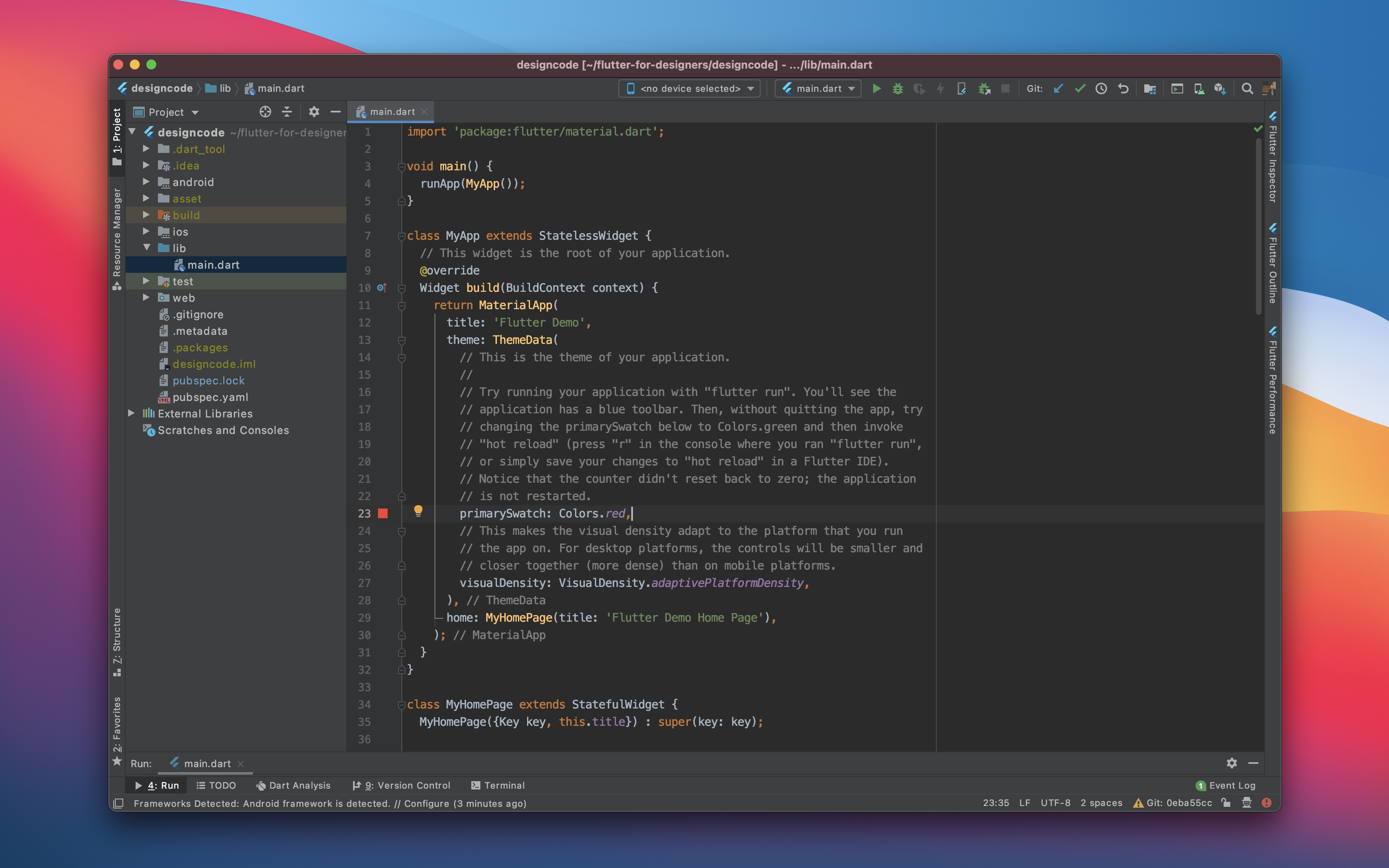Open the device selector dropdown
The width and height of the screenshot is (1389, 868).
click(690, 88)
